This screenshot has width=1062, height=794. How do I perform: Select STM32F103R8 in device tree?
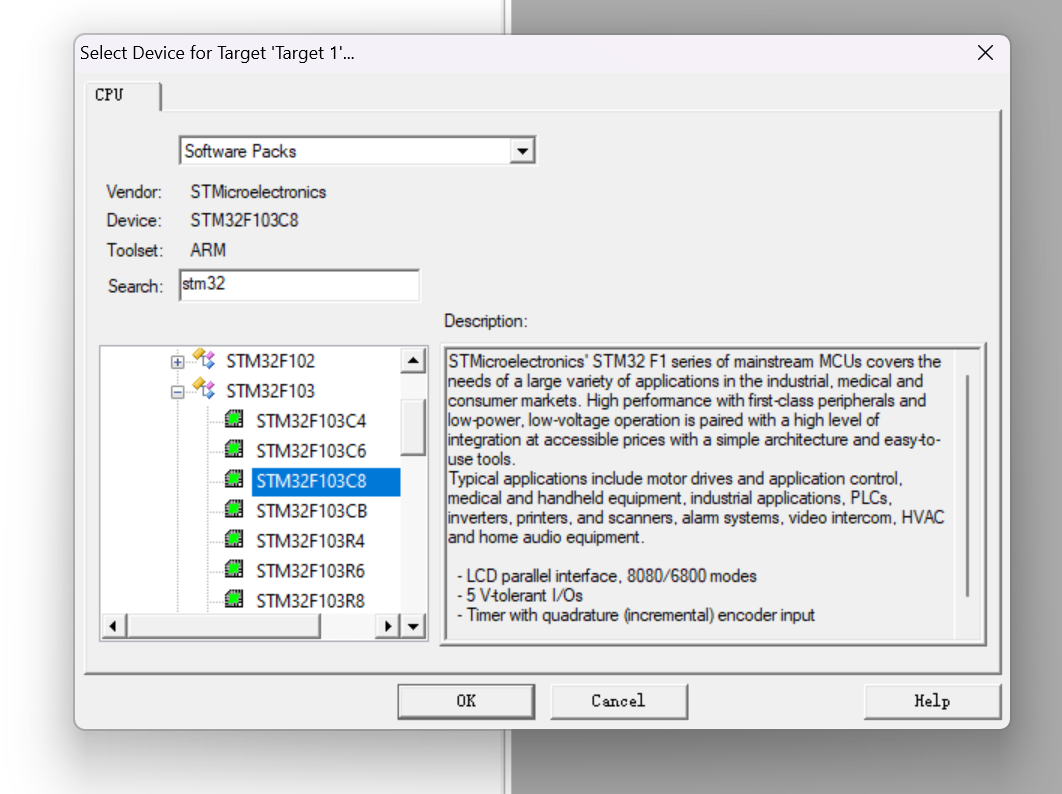point(310,601)
